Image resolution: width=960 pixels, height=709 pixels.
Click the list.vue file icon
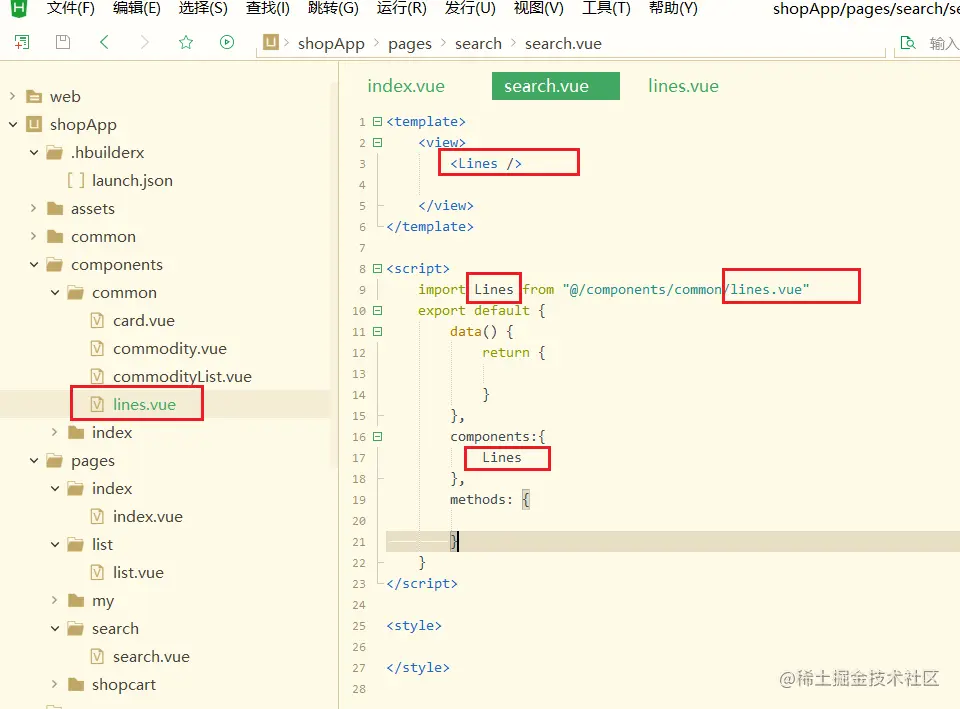coord(97,572)
